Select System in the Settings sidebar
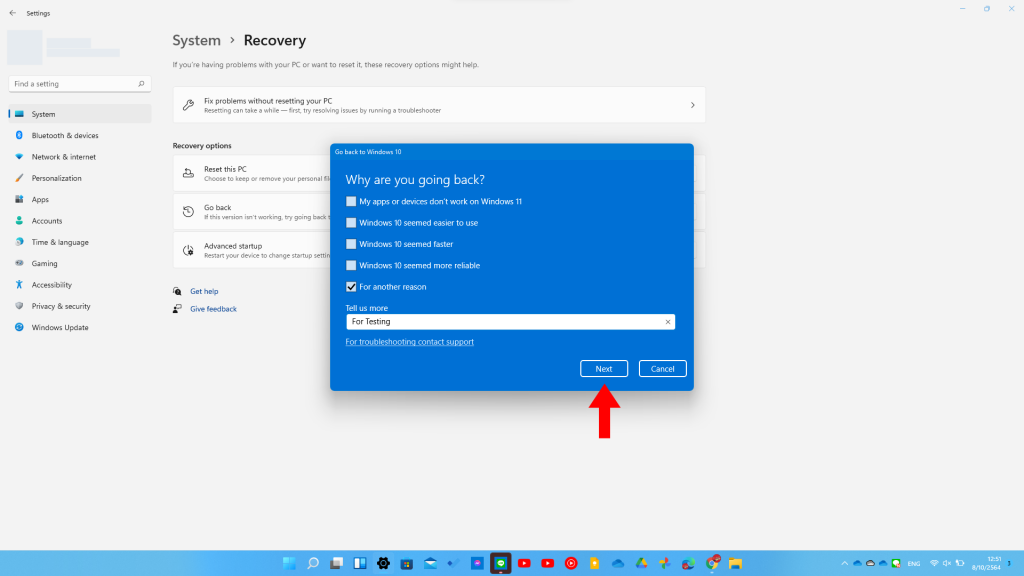The height and width of the screenshot is (576, 1024). 80,114
